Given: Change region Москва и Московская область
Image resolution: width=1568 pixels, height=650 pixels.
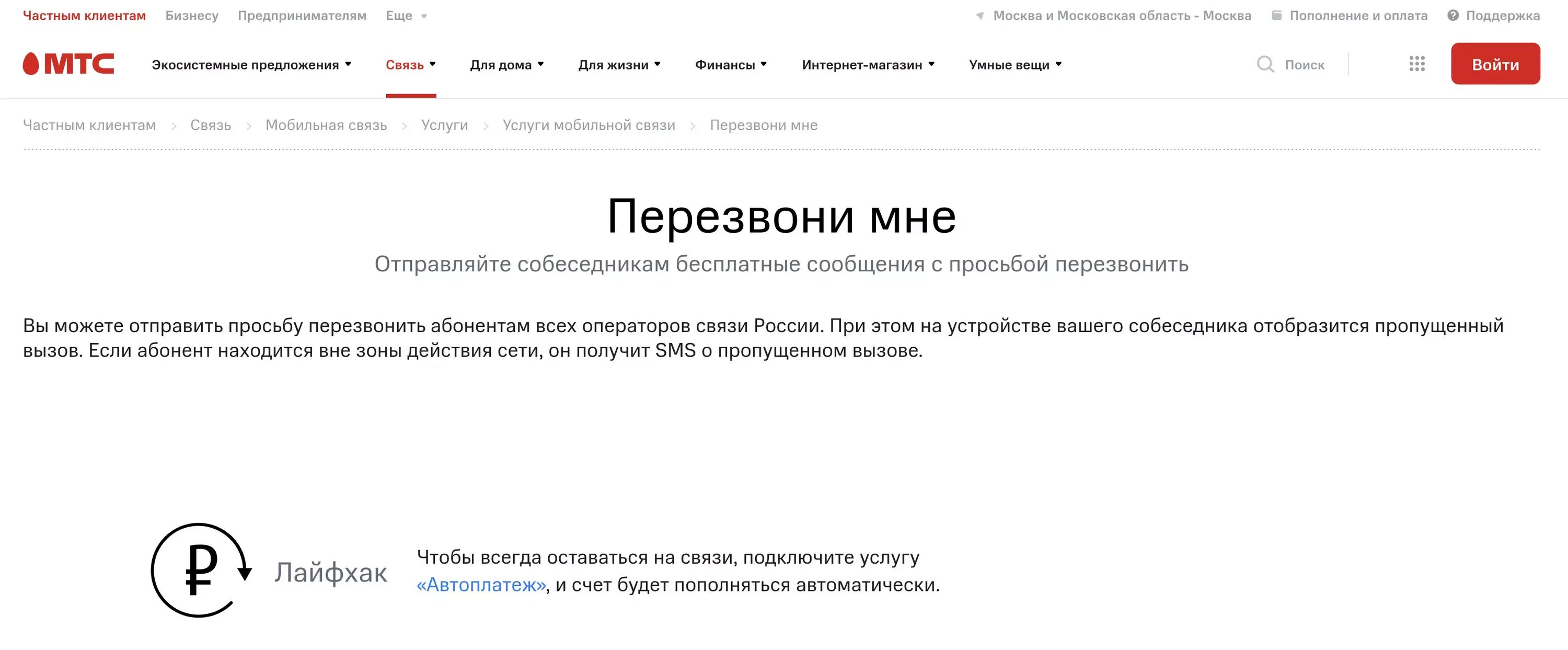Looking at the screenshot, I should pyautogui.click(x=1122, y=16).
